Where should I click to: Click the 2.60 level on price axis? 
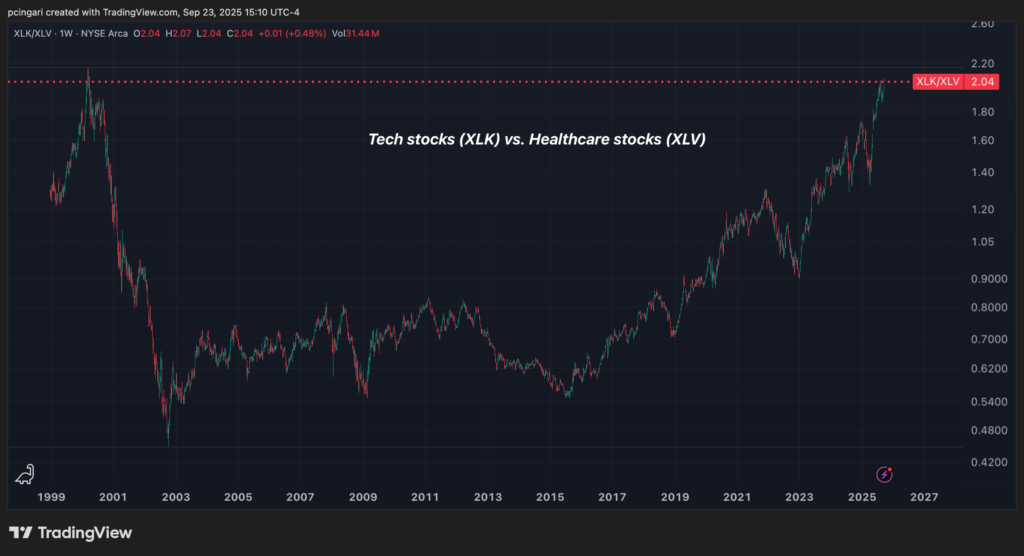[981, 23]
